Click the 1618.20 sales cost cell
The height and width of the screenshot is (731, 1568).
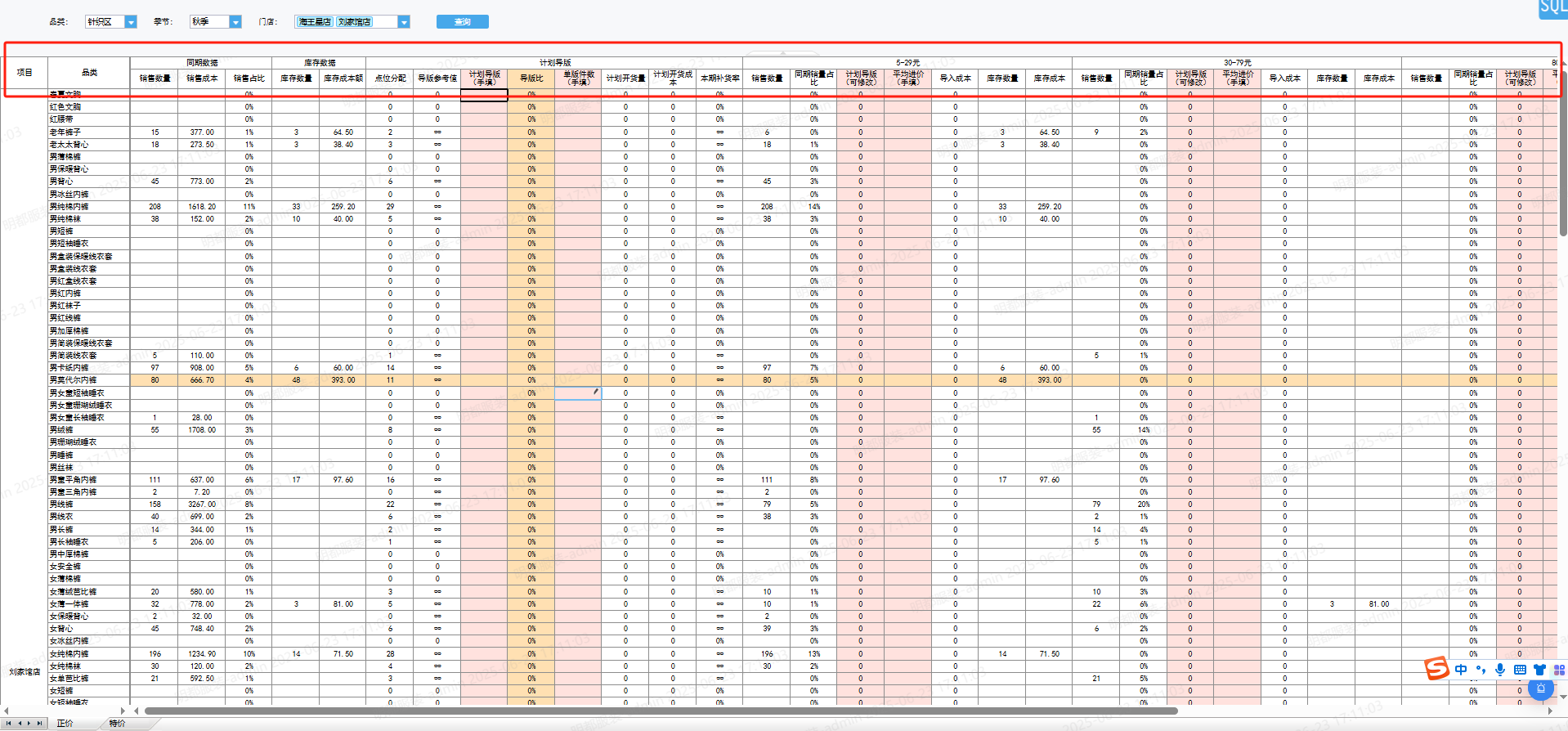click(x=202, y=206)
